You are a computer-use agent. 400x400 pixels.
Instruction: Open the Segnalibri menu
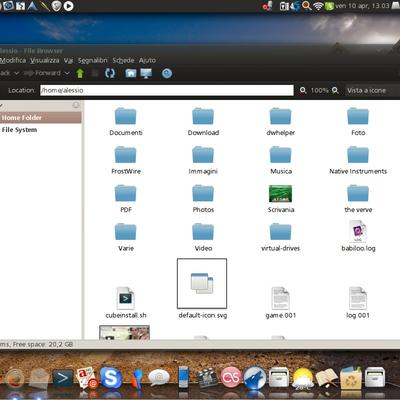[93, 60]
